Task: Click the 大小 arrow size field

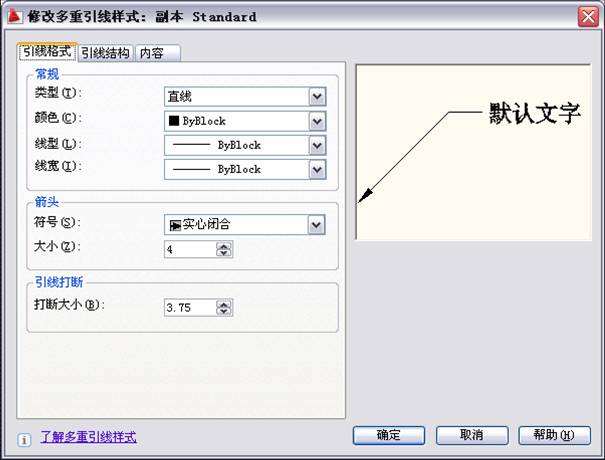Action: [x=190, y=249]
